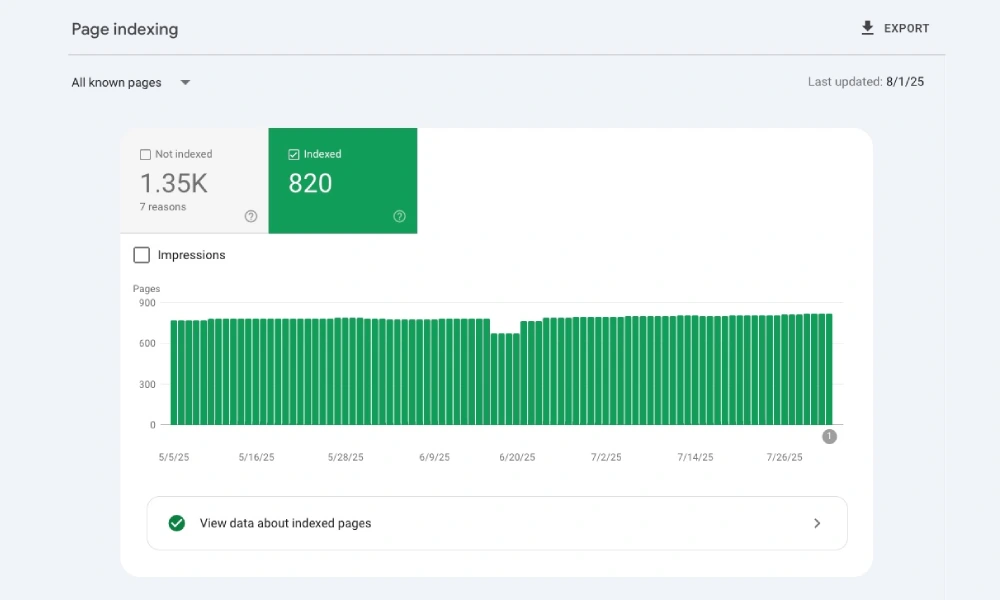The image size is (1000, 600).
Task: Click the Impressions label text
Action: point(192,255)
